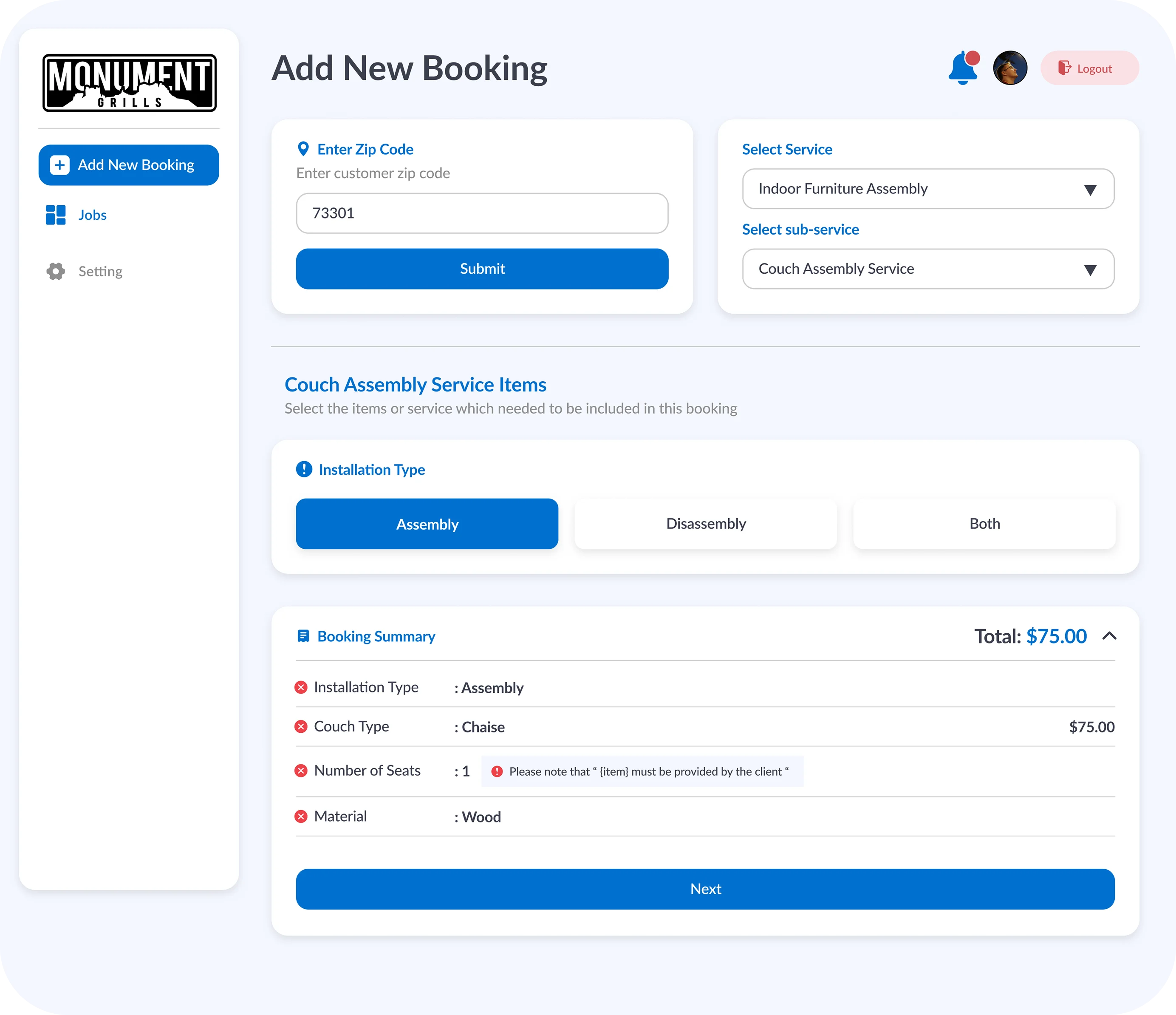
Task: Click the zip code location pin icon
Action: click(x=303, y=149)
